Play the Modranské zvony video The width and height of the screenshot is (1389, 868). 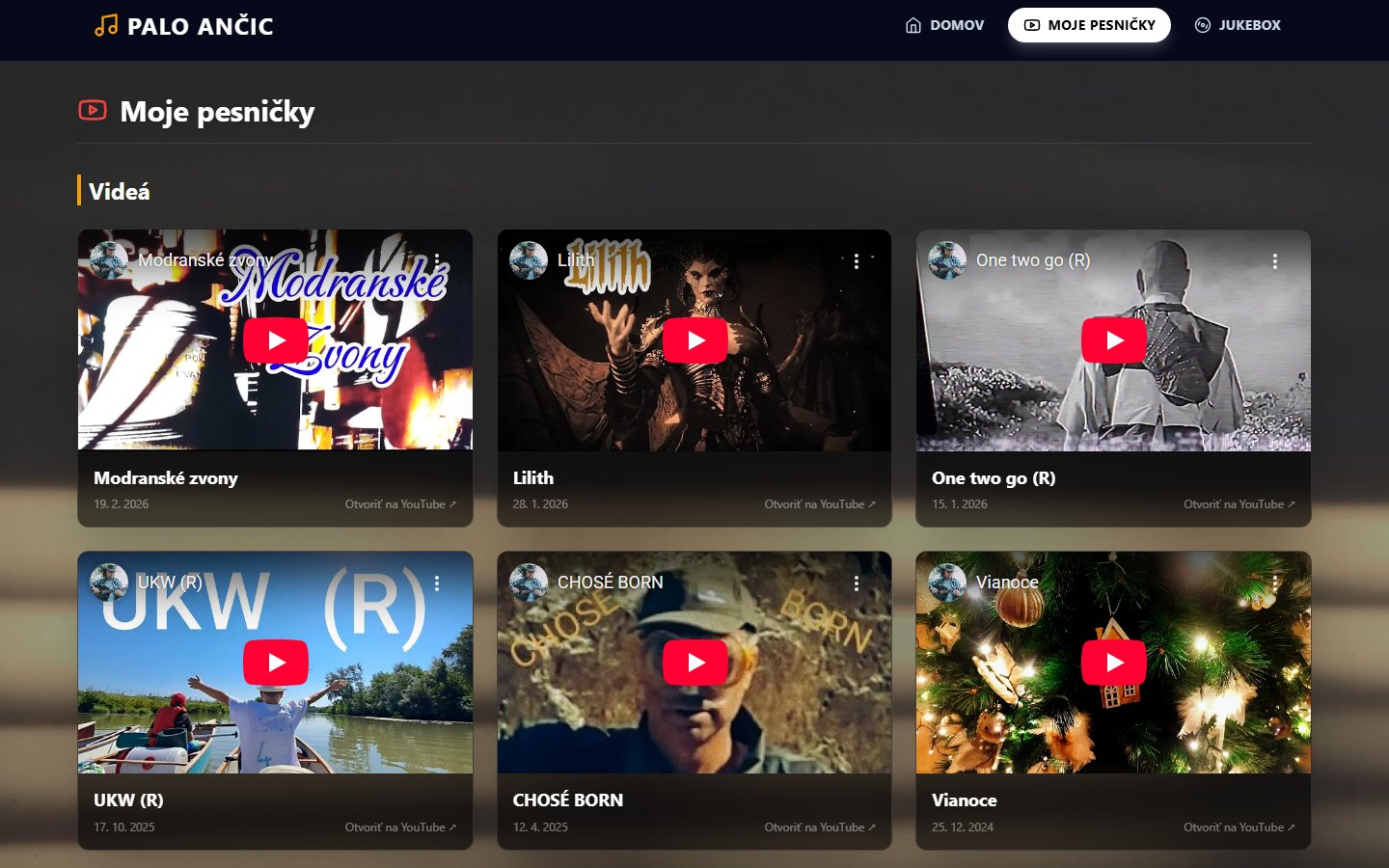(276, 340)
